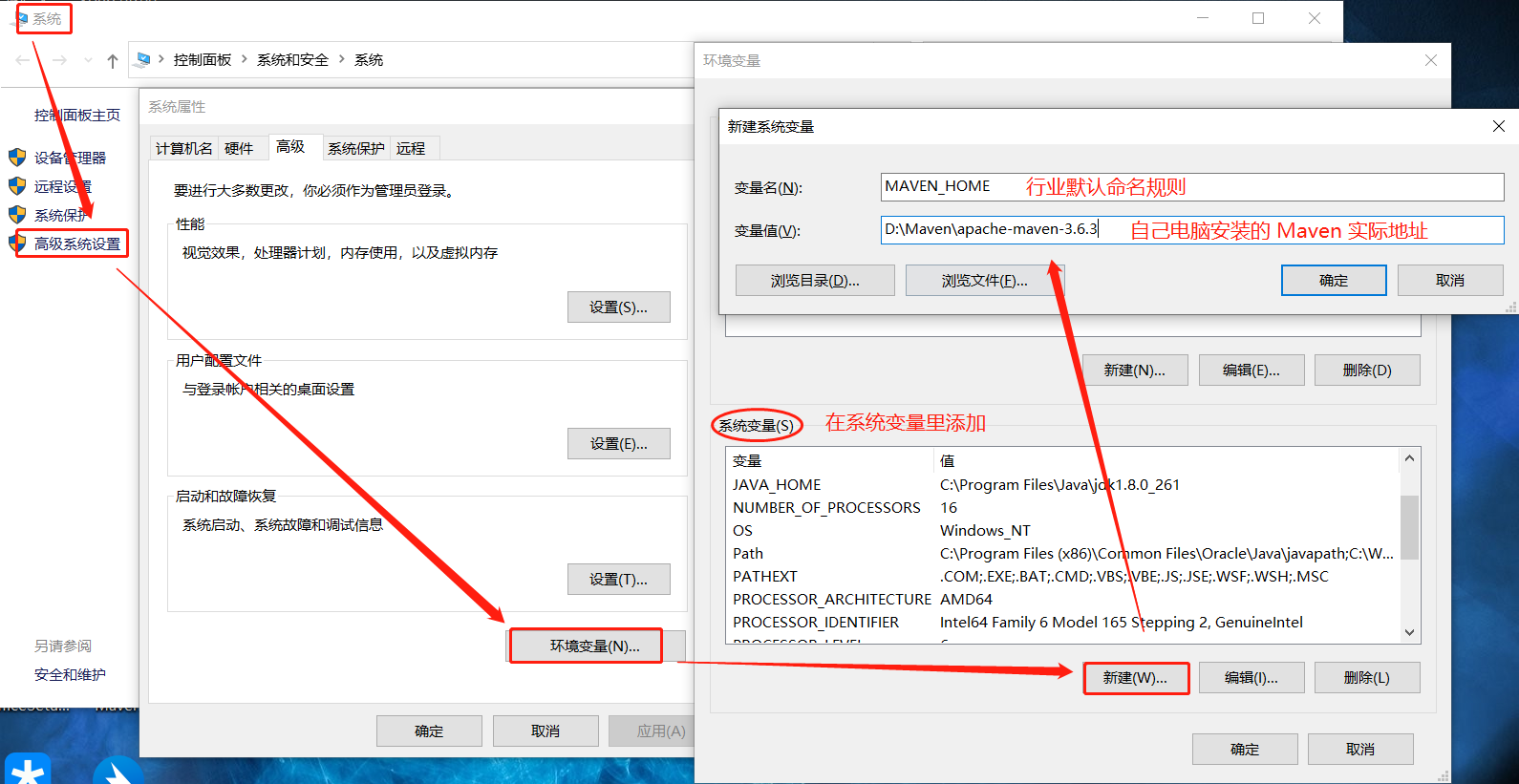Click 设置(S) button under 性能
Screen dimensions: 1519x784
pyautogui.click(x=618, y=307)
